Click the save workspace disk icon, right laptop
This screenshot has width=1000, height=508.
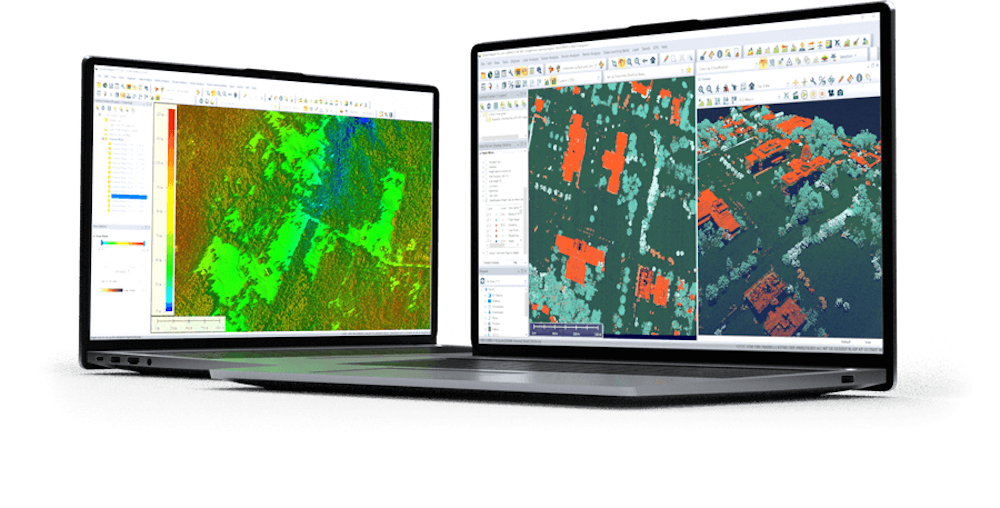[497, 74]
